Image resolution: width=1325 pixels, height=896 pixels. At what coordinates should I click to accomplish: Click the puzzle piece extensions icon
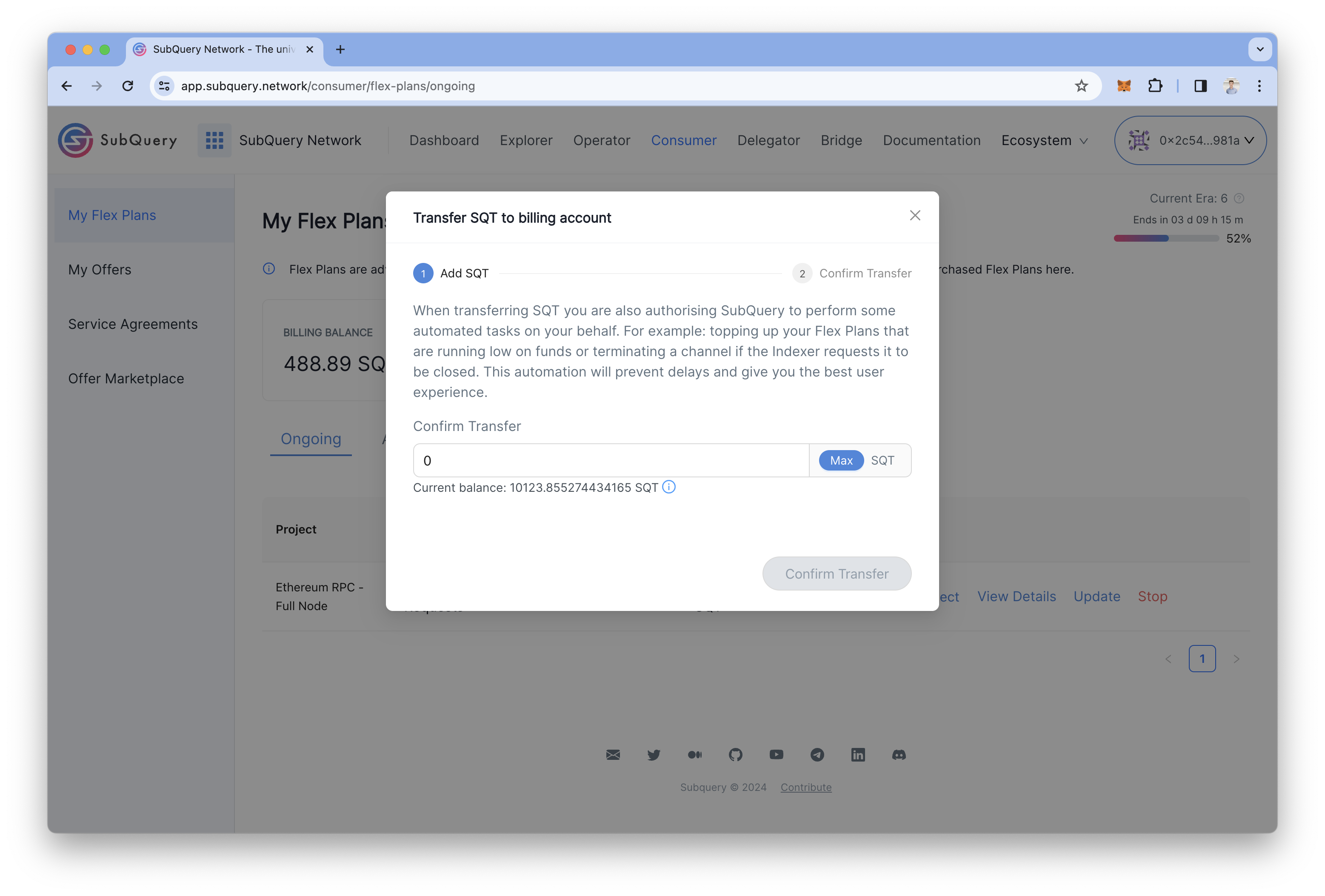[x=1155, y=86]
